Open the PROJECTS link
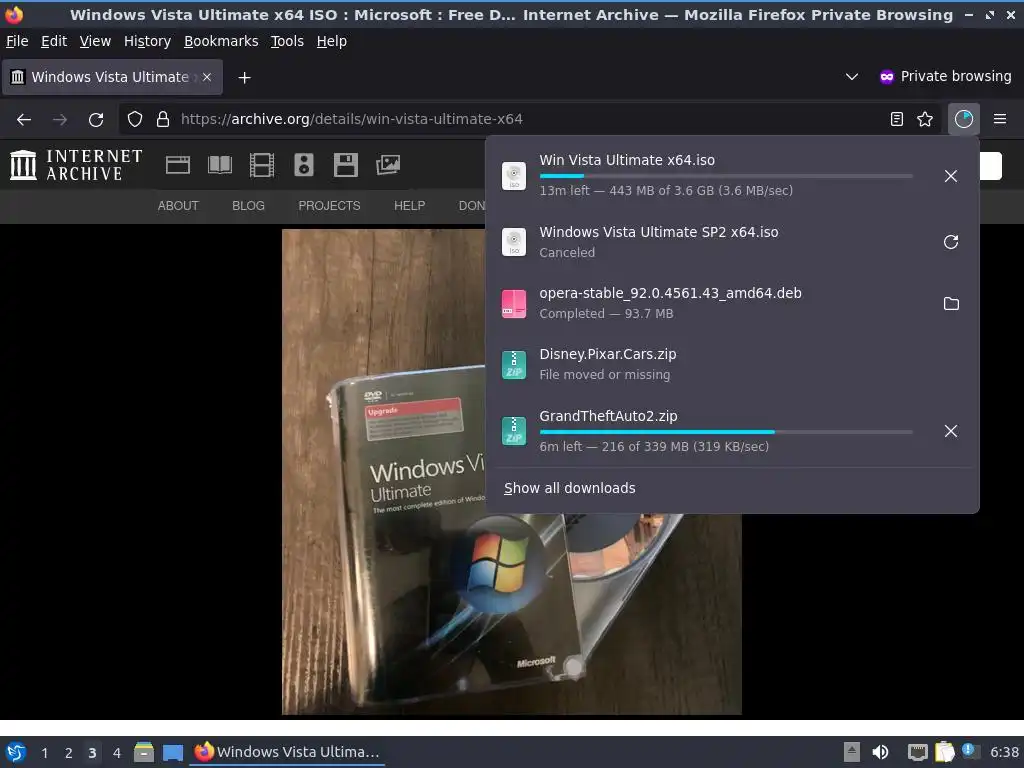1024x768 pixels. pyautogui.click(x=329, y=206)
